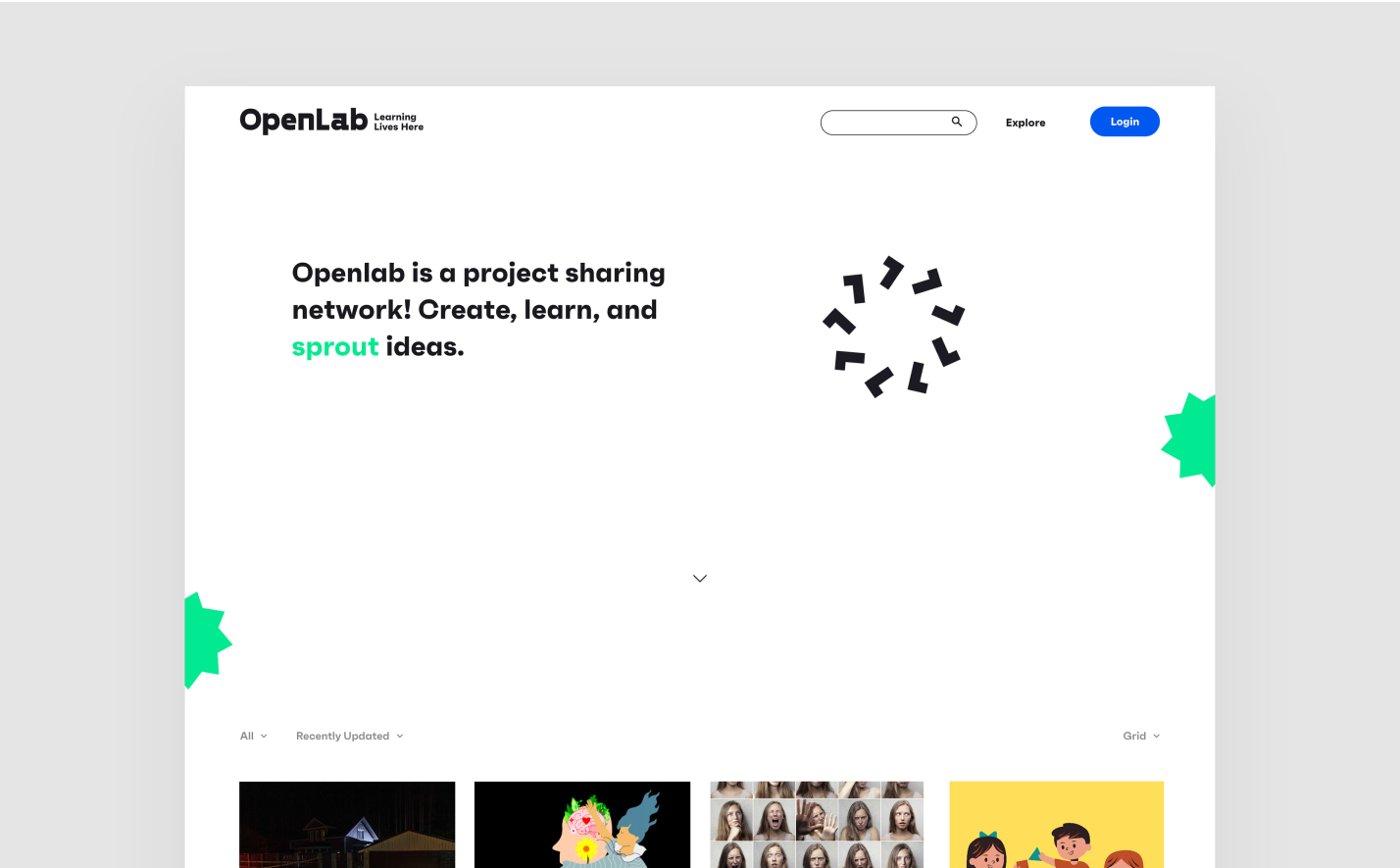Open the facial expressions photo grid thumbnail

tap(817, 825)
